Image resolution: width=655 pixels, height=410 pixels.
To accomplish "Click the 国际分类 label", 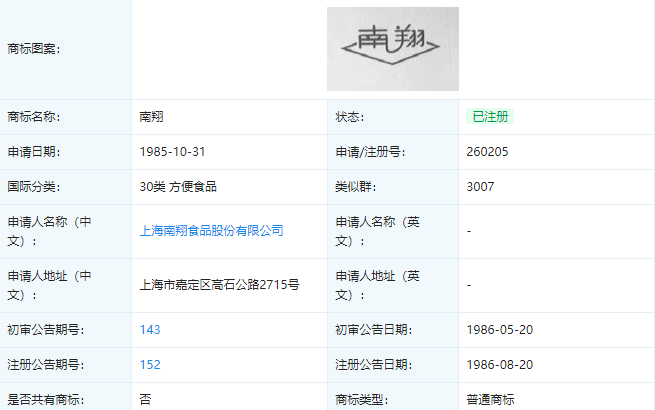I will click(x=34, y=186).
